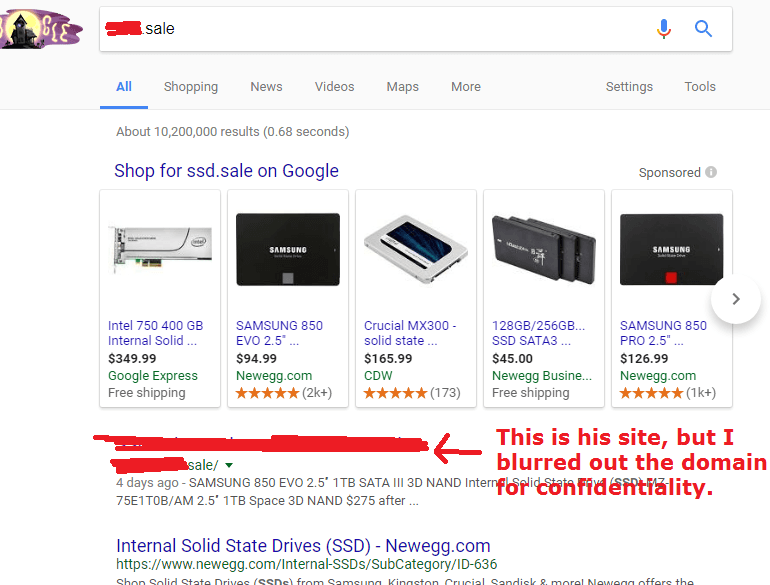
Task: Open the Samsung 850 PRO product image
Action: tap(671, 250)
